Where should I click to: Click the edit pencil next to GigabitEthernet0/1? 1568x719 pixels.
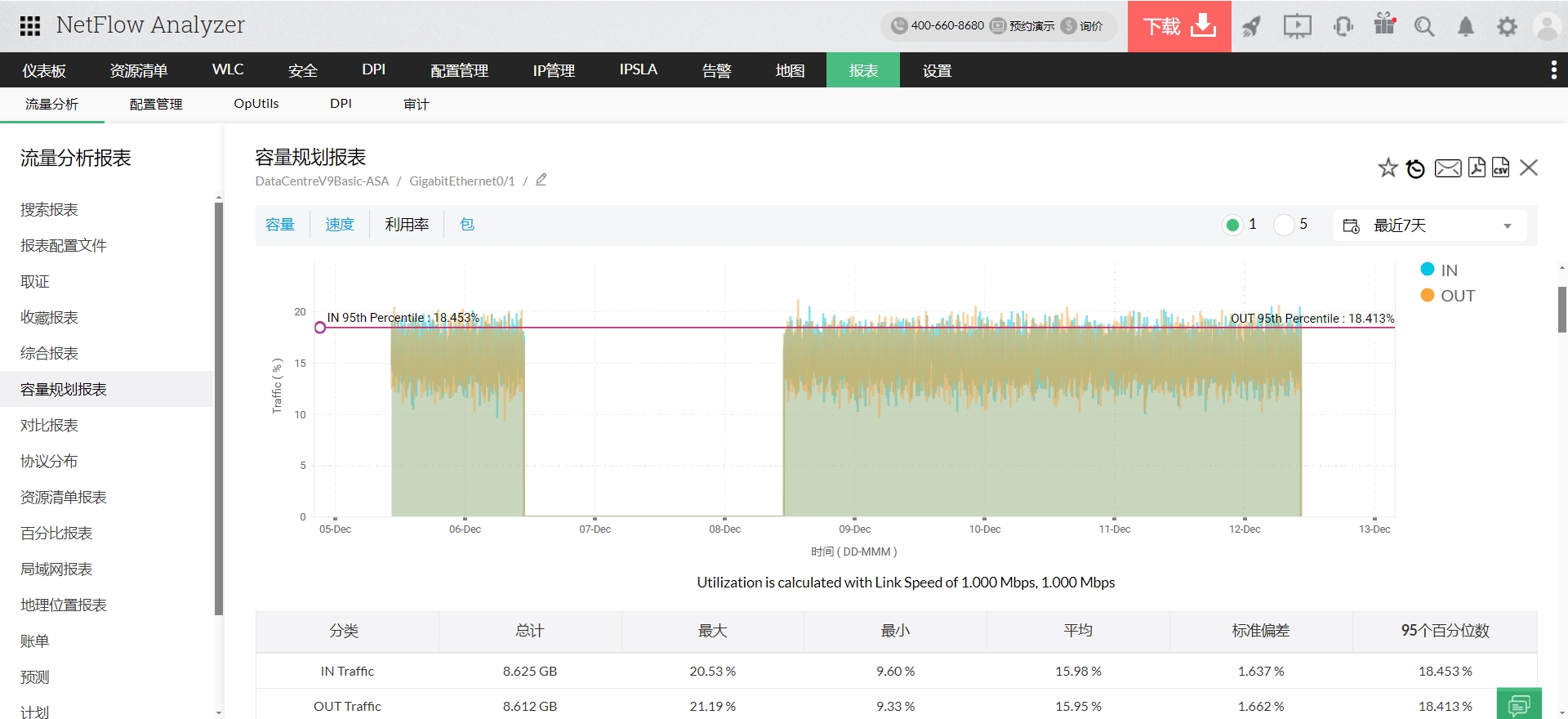541,180
